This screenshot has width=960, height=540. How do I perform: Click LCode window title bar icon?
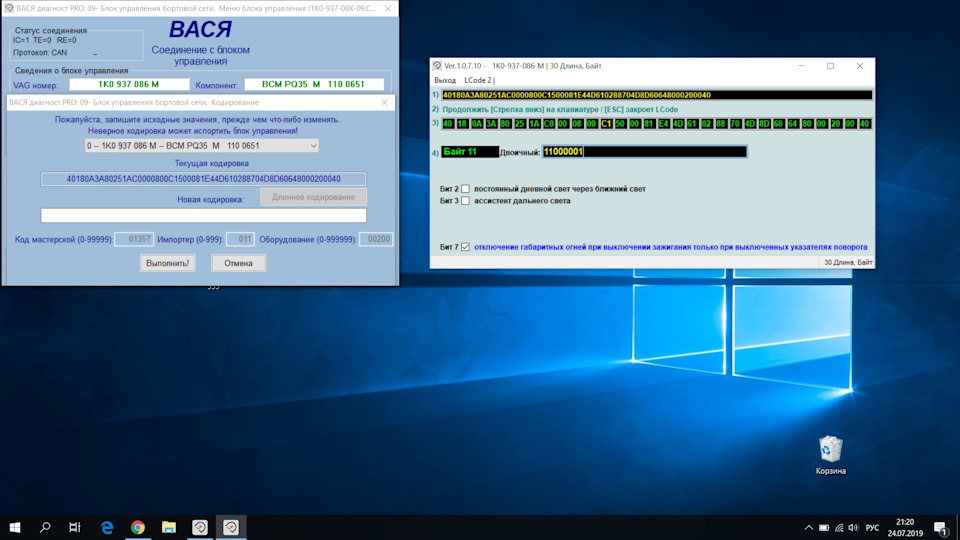coord(437,66)
